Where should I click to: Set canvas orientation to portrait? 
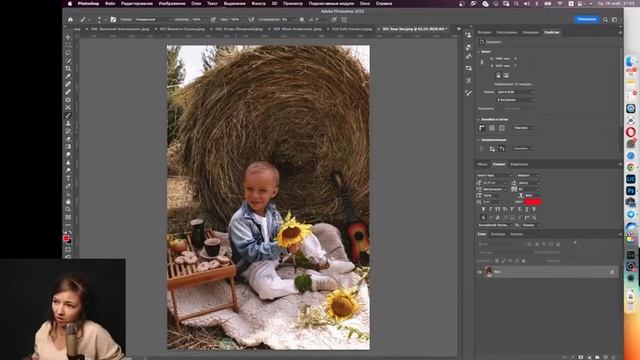(498, 76)
